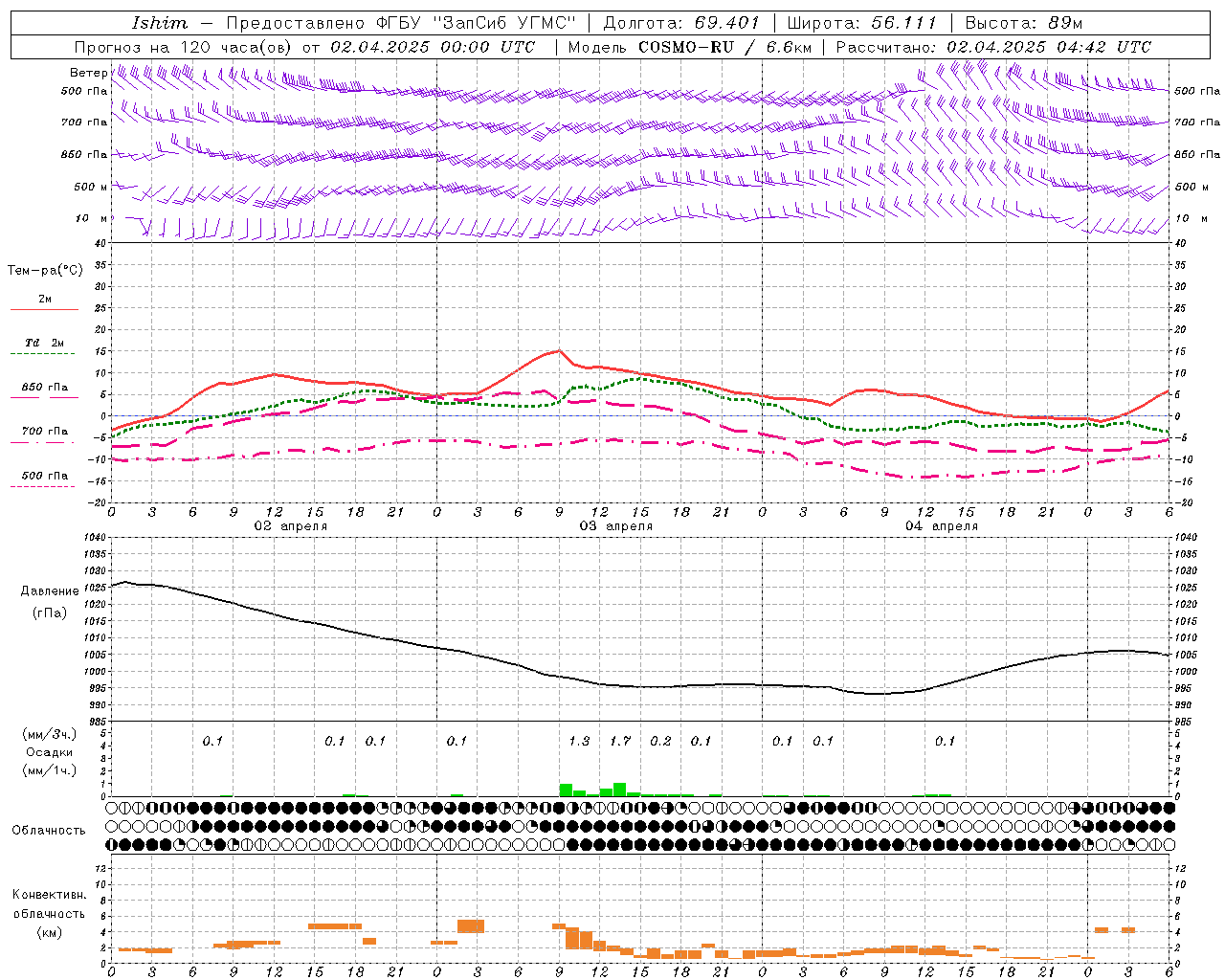Image resolution: width=1225 pixels, height=980 pixels.
Task: Click the "0.2" precipitation amount
Action: click(660, 741)
